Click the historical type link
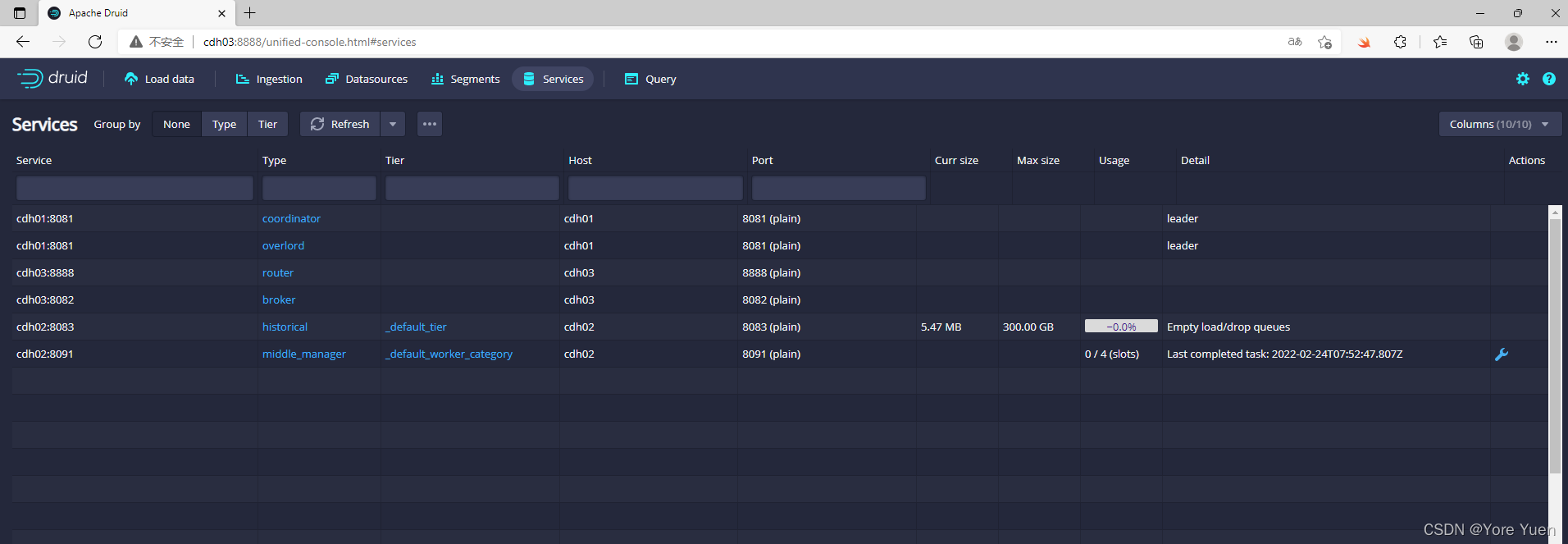 click(285, 327)
